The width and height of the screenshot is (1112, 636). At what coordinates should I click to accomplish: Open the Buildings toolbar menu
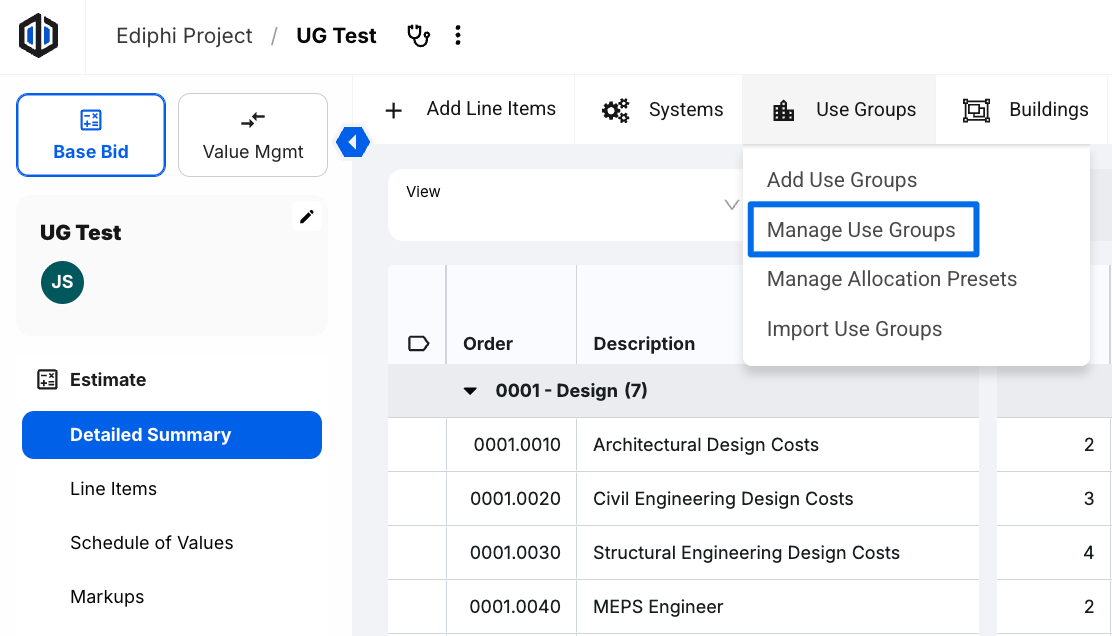[1022, 110]
